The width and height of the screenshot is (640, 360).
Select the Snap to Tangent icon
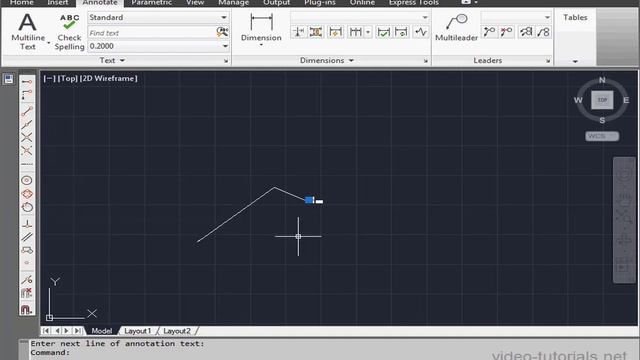point(27,207)
